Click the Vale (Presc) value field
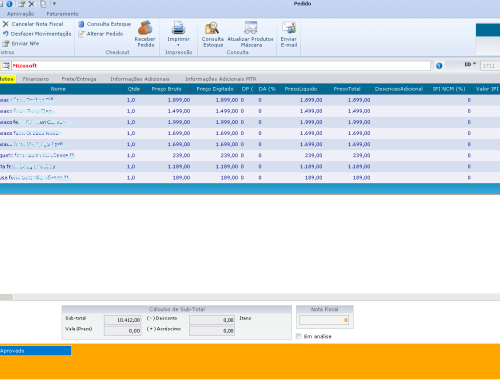Viewport: 500px width, 380px height. 122,331
